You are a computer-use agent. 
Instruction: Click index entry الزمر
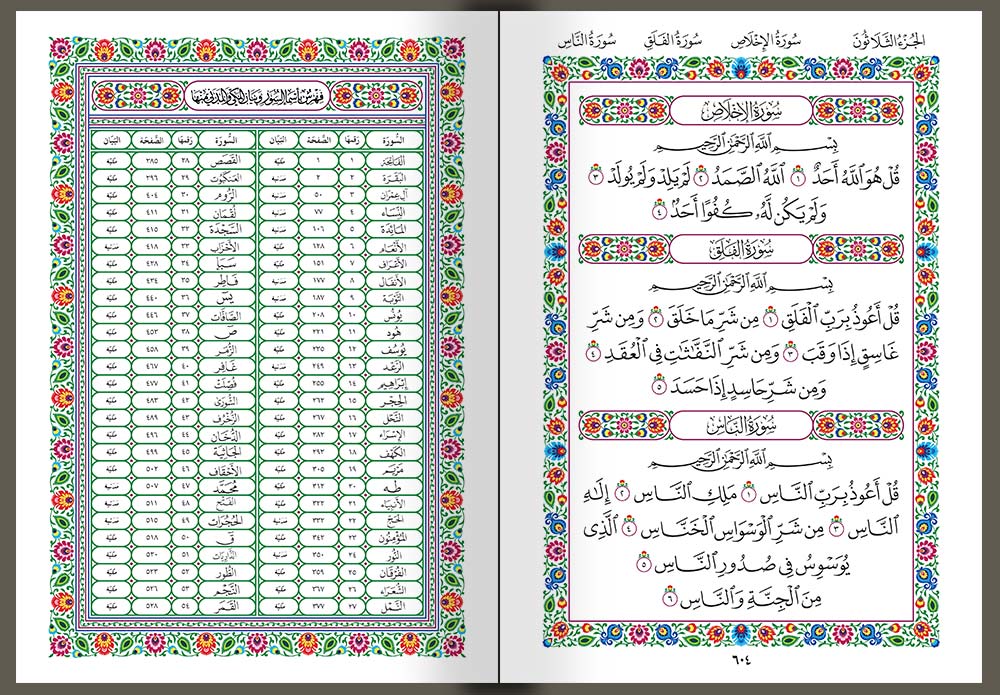tap(226, 350)
